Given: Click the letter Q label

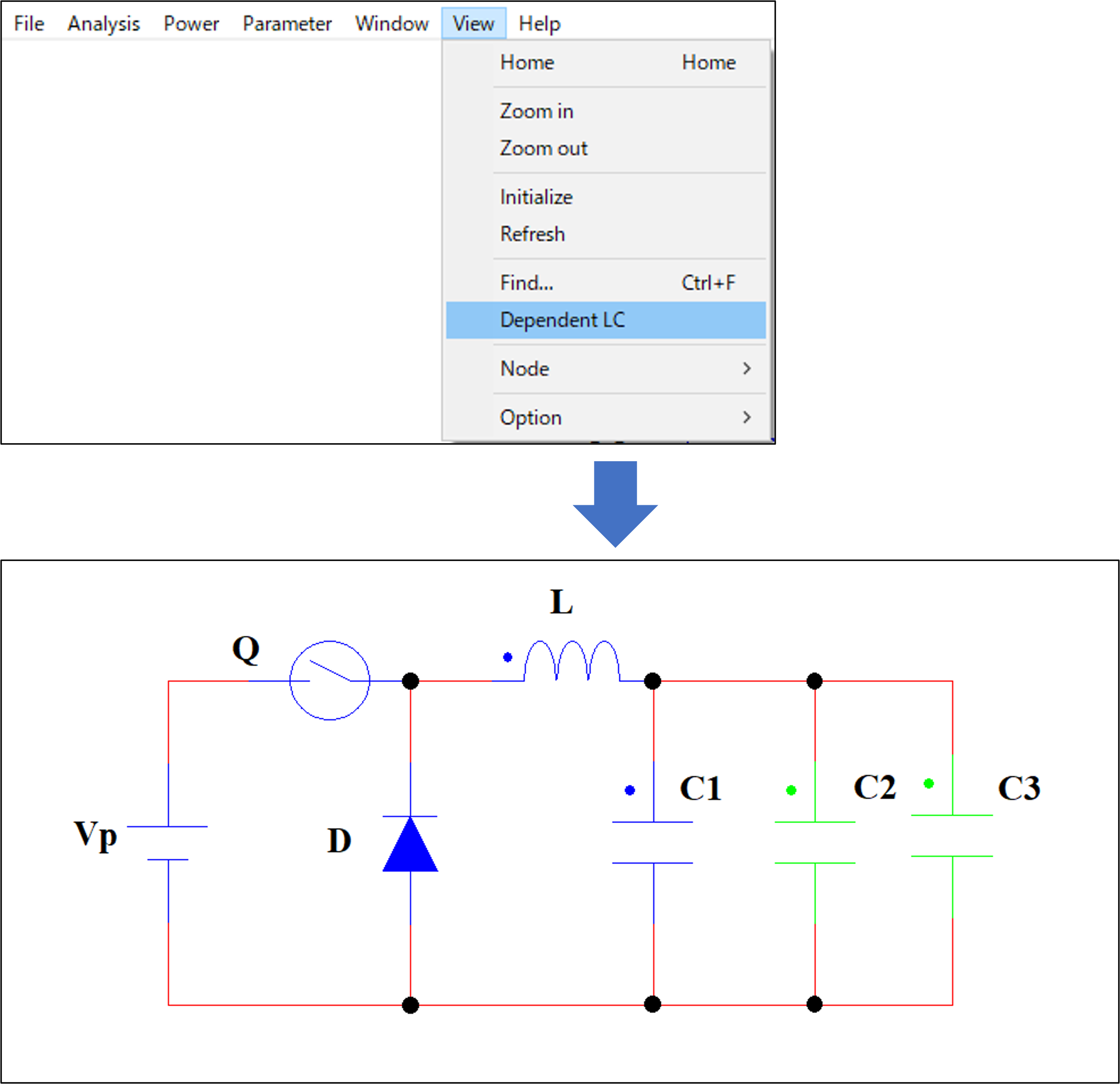Looking at the screenshot, I should tap(246, 650).
